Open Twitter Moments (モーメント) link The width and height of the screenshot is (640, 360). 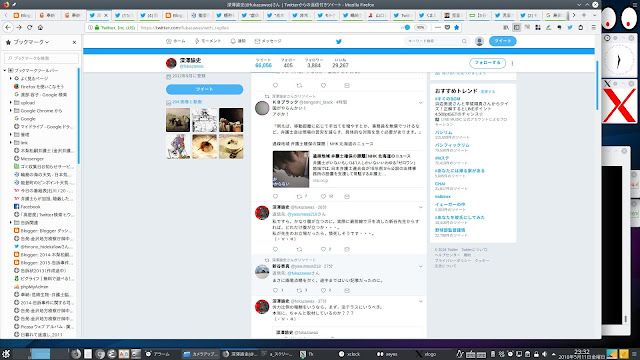point(208,41)
